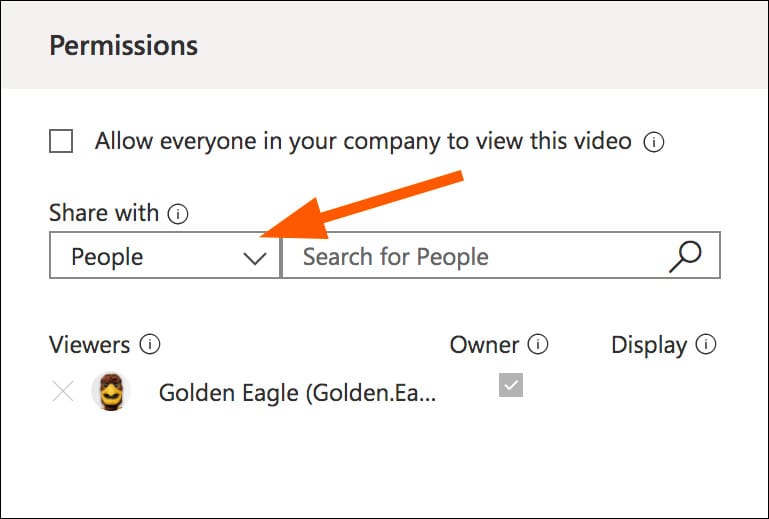This screenshot has width=769, height=519.
Task: Remove Golden Eagle using the X icon
Action: click(62, 392)
